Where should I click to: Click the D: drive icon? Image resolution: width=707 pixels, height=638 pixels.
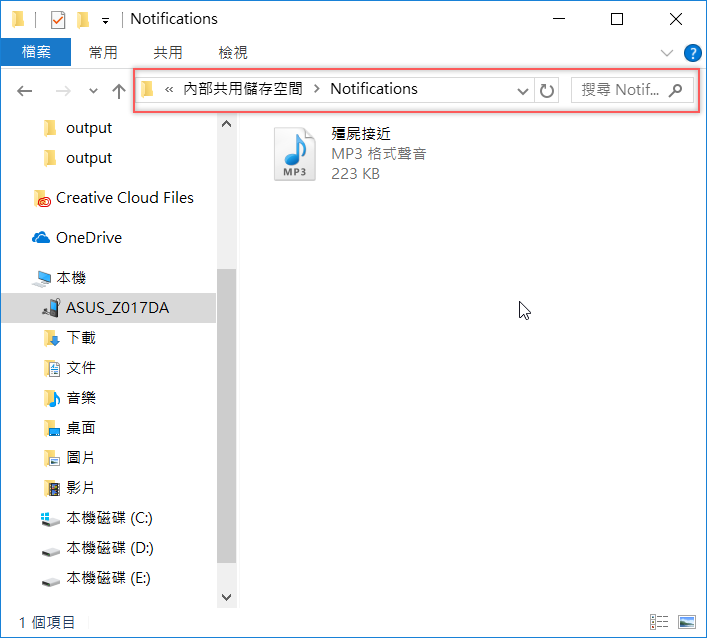50,551
